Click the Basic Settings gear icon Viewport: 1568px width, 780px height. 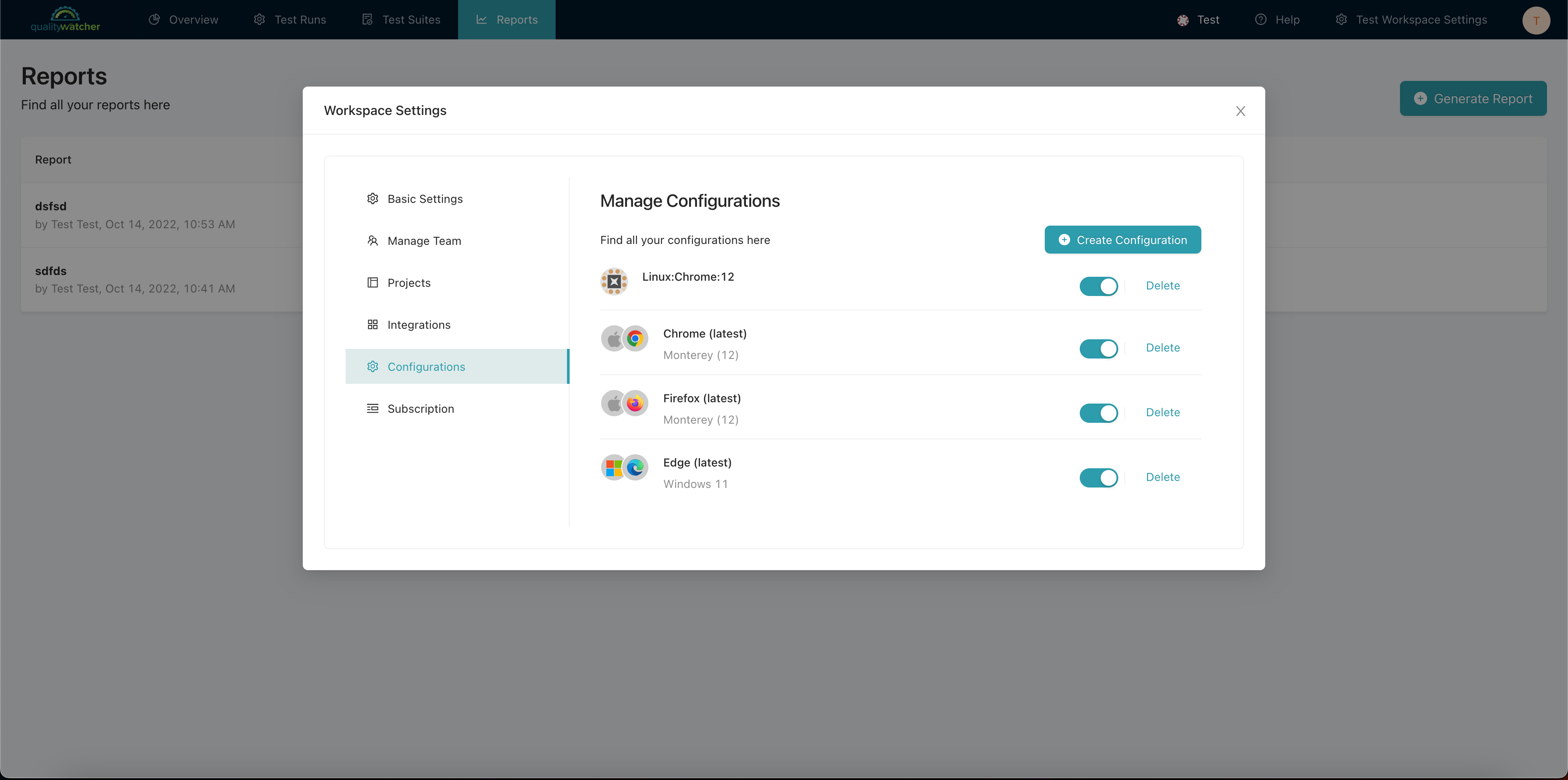click(372, 198)
